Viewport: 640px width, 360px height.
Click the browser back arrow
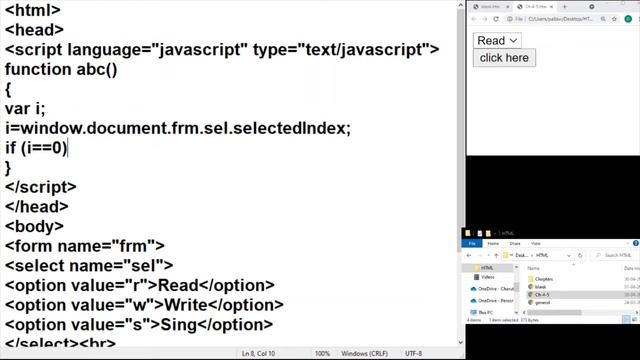474,19
